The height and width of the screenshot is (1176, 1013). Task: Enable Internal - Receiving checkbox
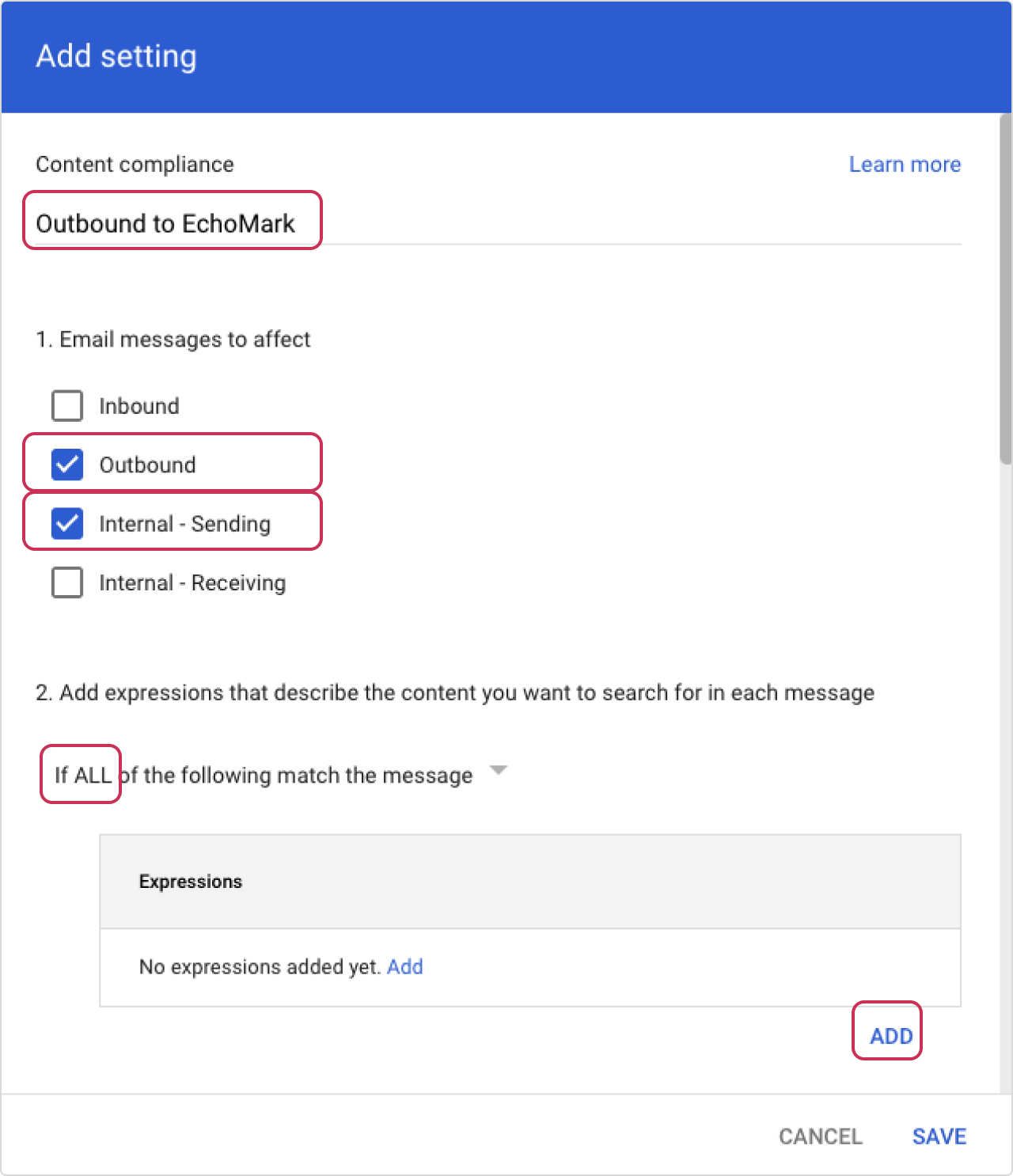click(x=67, y=582)
